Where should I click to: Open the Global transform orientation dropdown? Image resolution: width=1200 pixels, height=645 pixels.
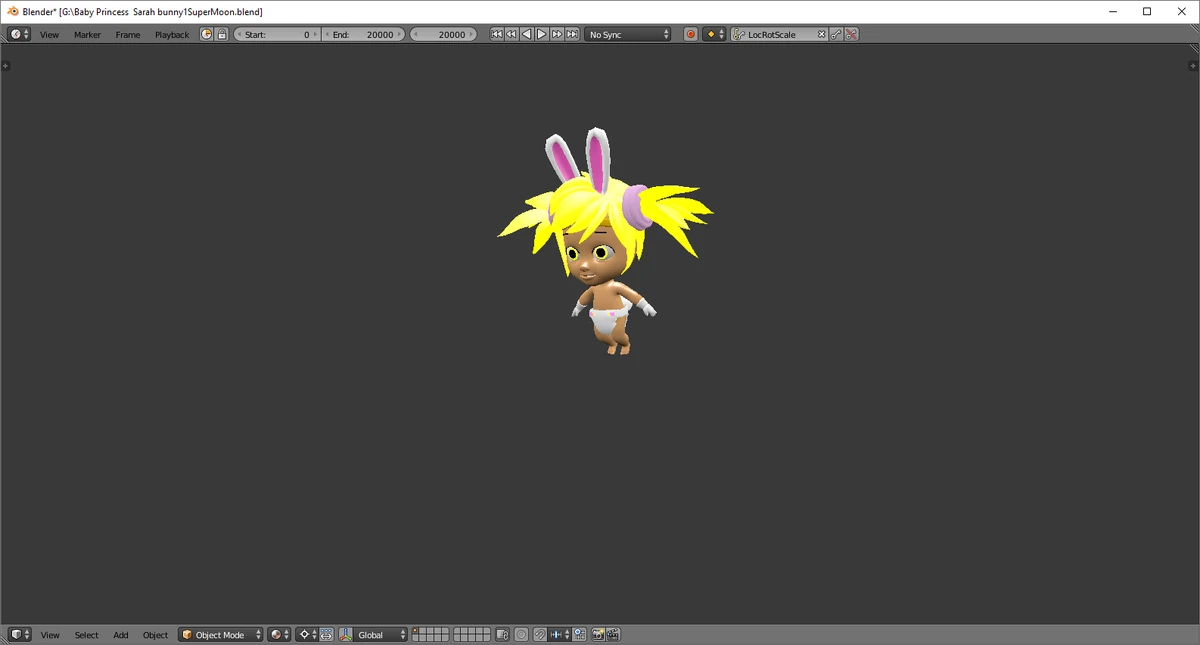click(x=375, y=634)
